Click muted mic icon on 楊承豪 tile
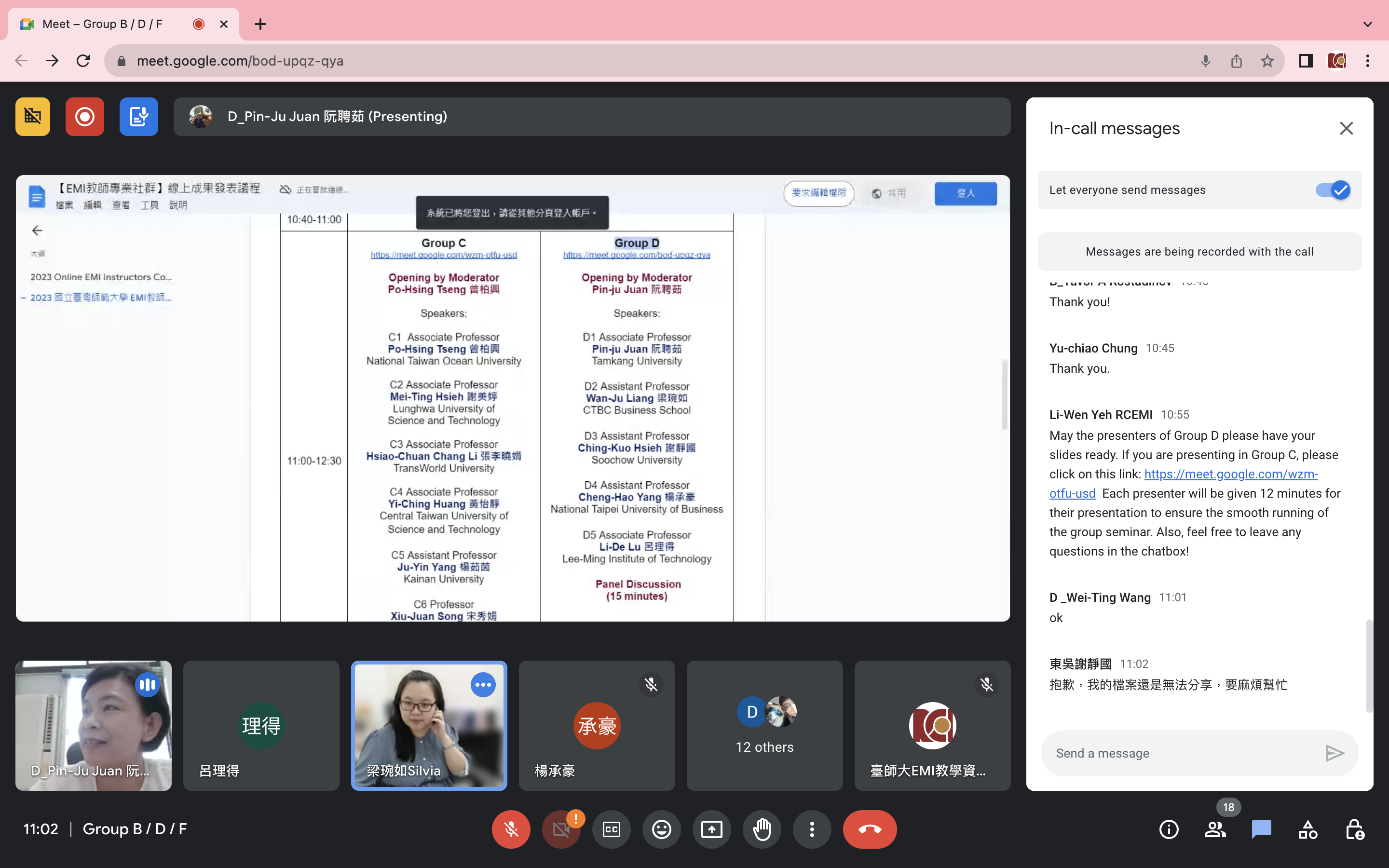Image resolution: width=1389 pixels, height=868 pixels. coord(651,684)
